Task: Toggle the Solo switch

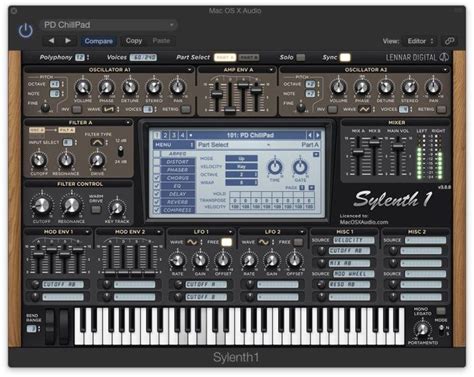Action: point(301,57)
